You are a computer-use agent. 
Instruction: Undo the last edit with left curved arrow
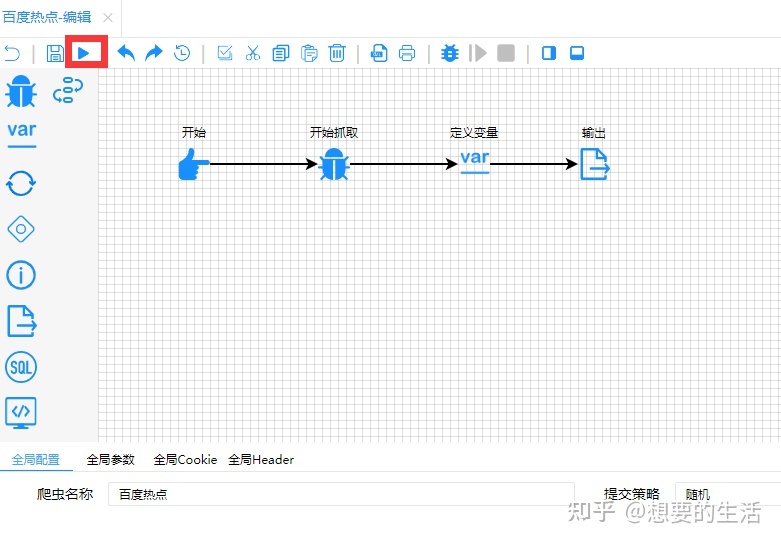tap(126, 52)
